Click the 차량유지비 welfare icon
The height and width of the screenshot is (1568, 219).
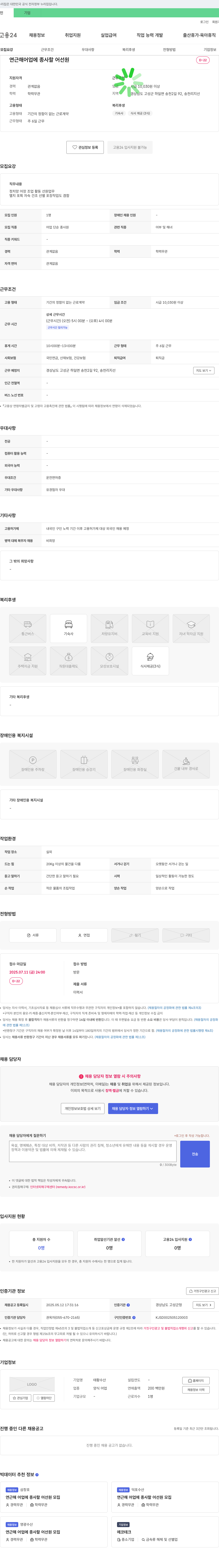pos(109,628)
